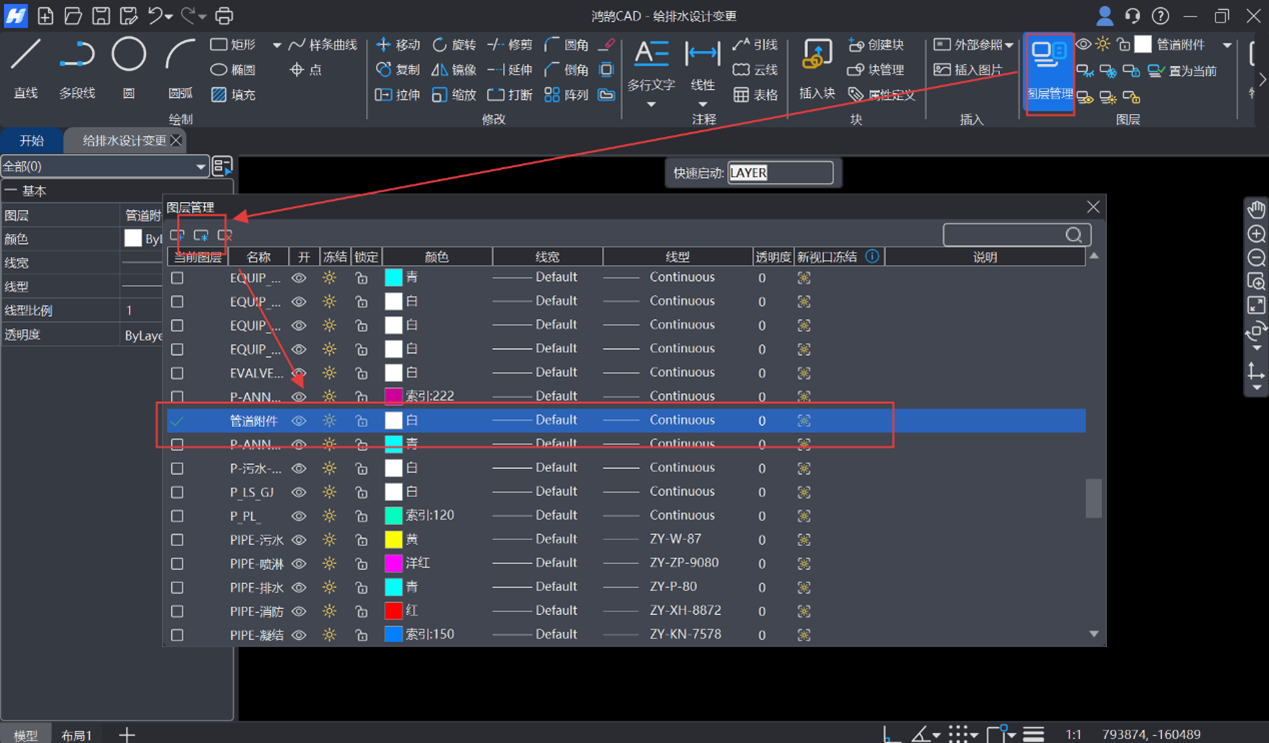Click the 填充 hatch fill tool

click(x=233, y=95)
